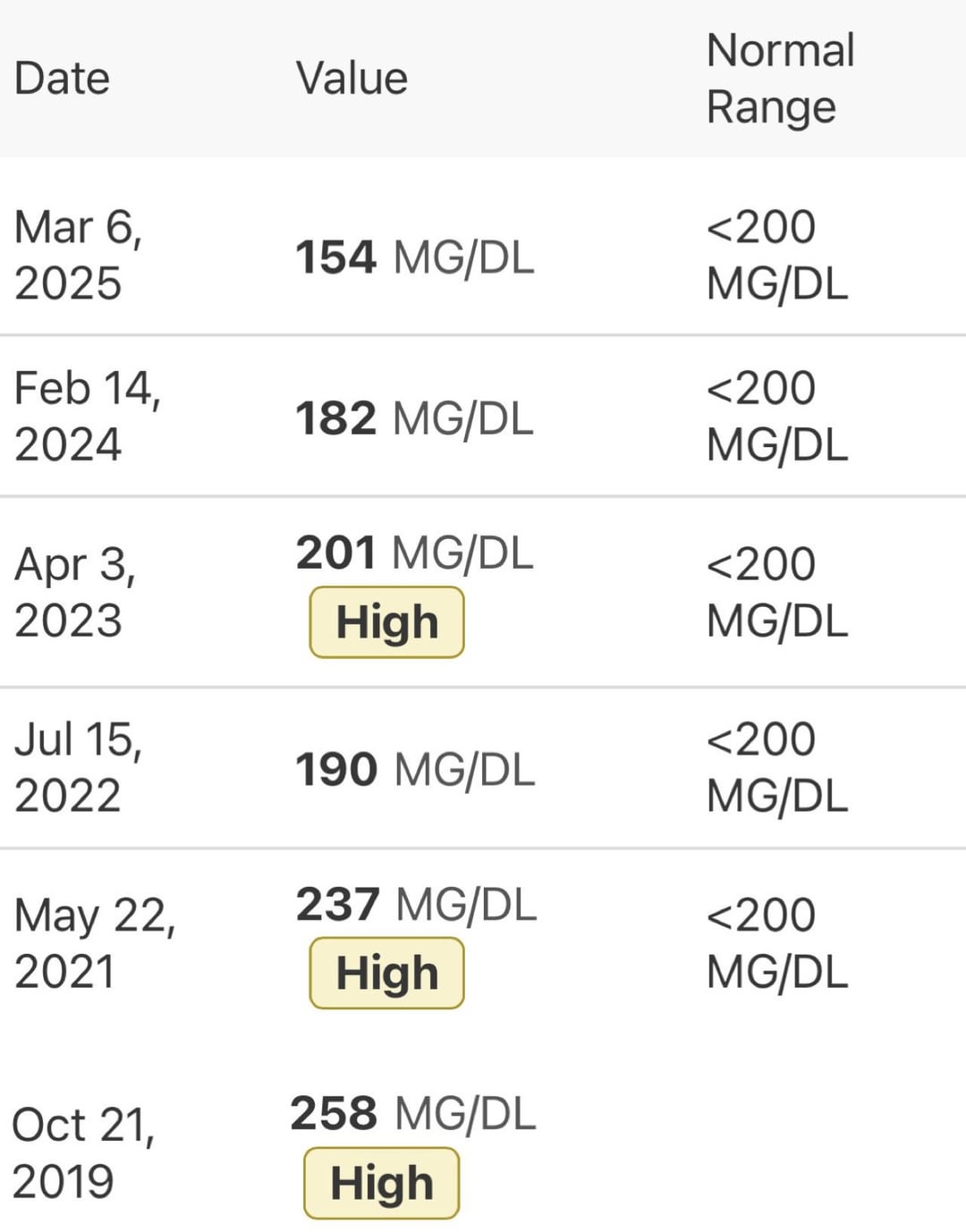Select the Apr 3, 2023 date
The height and width of the screenshot is (1232, 966).
click(x=75, y=592)
